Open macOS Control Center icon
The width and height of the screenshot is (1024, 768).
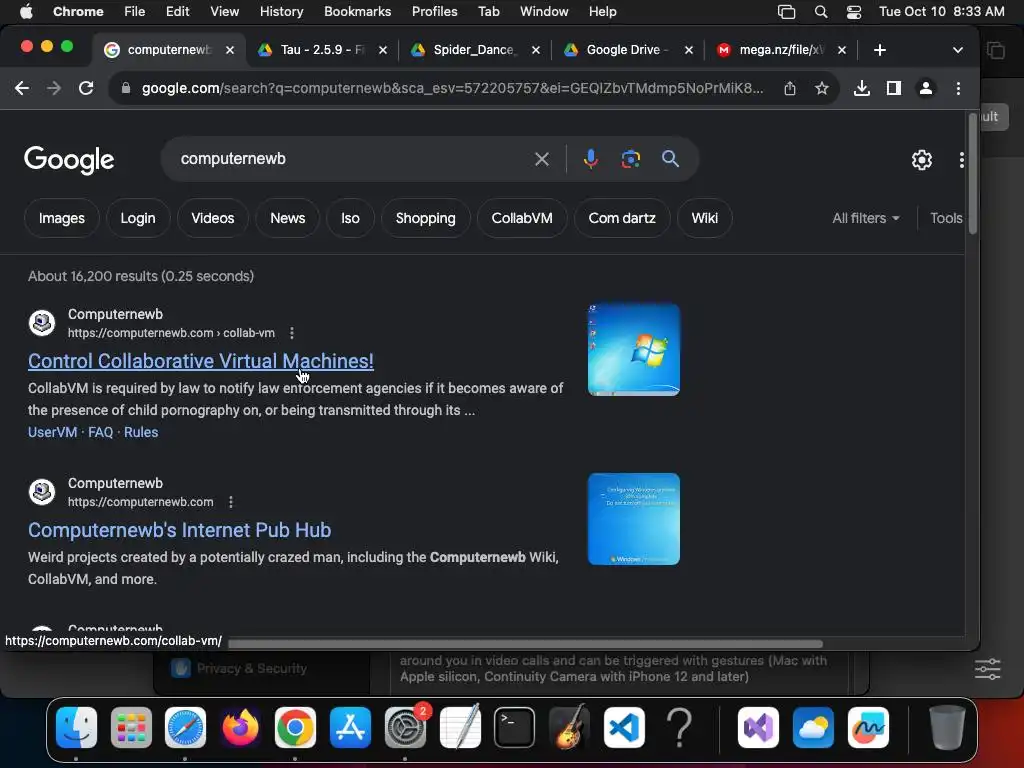tap(854, 12)
